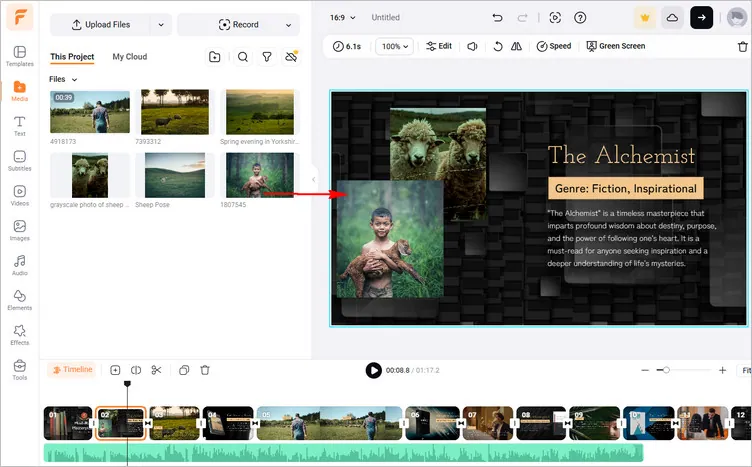752x467 pixels.
Task: Open the Audio sidebar panel
Action: pos(20,266)
